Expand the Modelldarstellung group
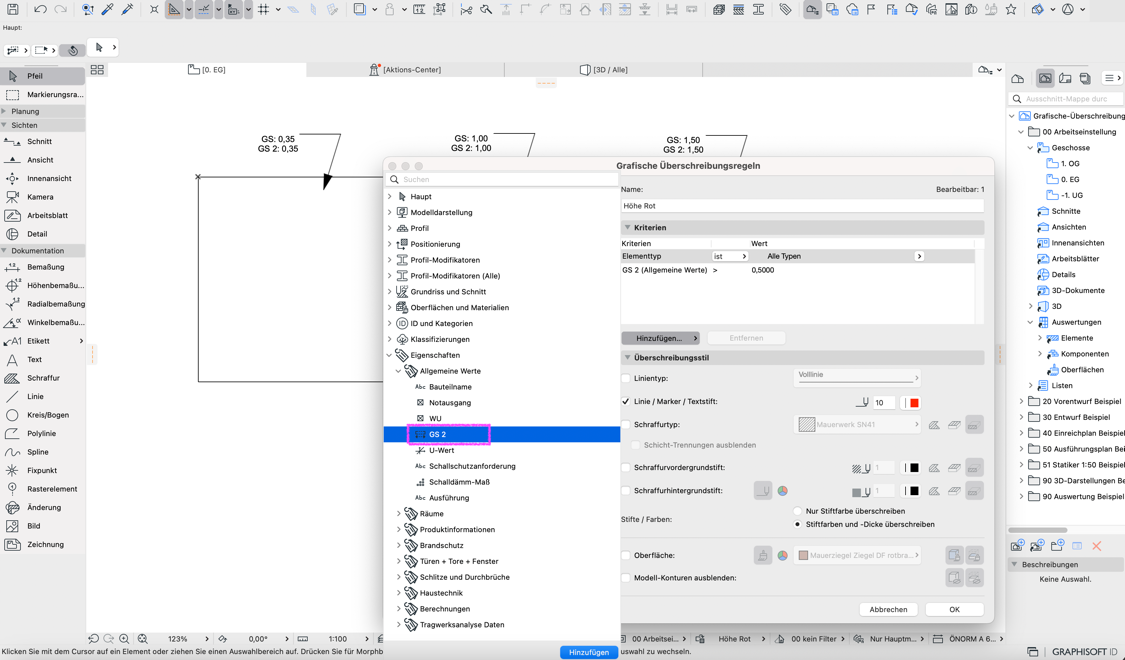 pos(390,212)
